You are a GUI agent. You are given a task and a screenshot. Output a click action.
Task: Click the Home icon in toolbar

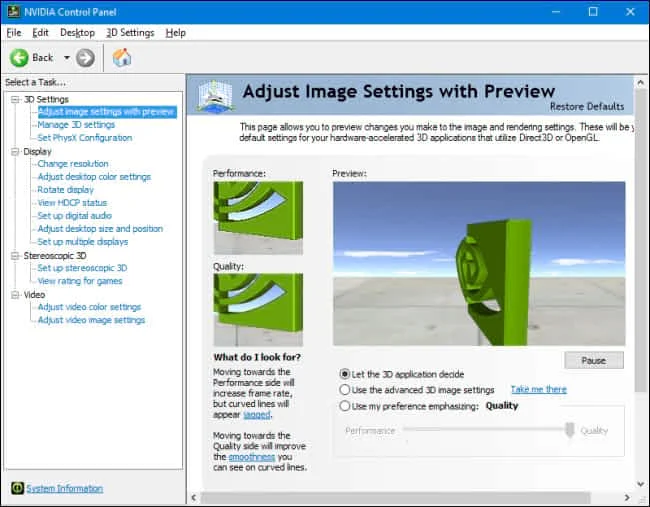[122, 58]
